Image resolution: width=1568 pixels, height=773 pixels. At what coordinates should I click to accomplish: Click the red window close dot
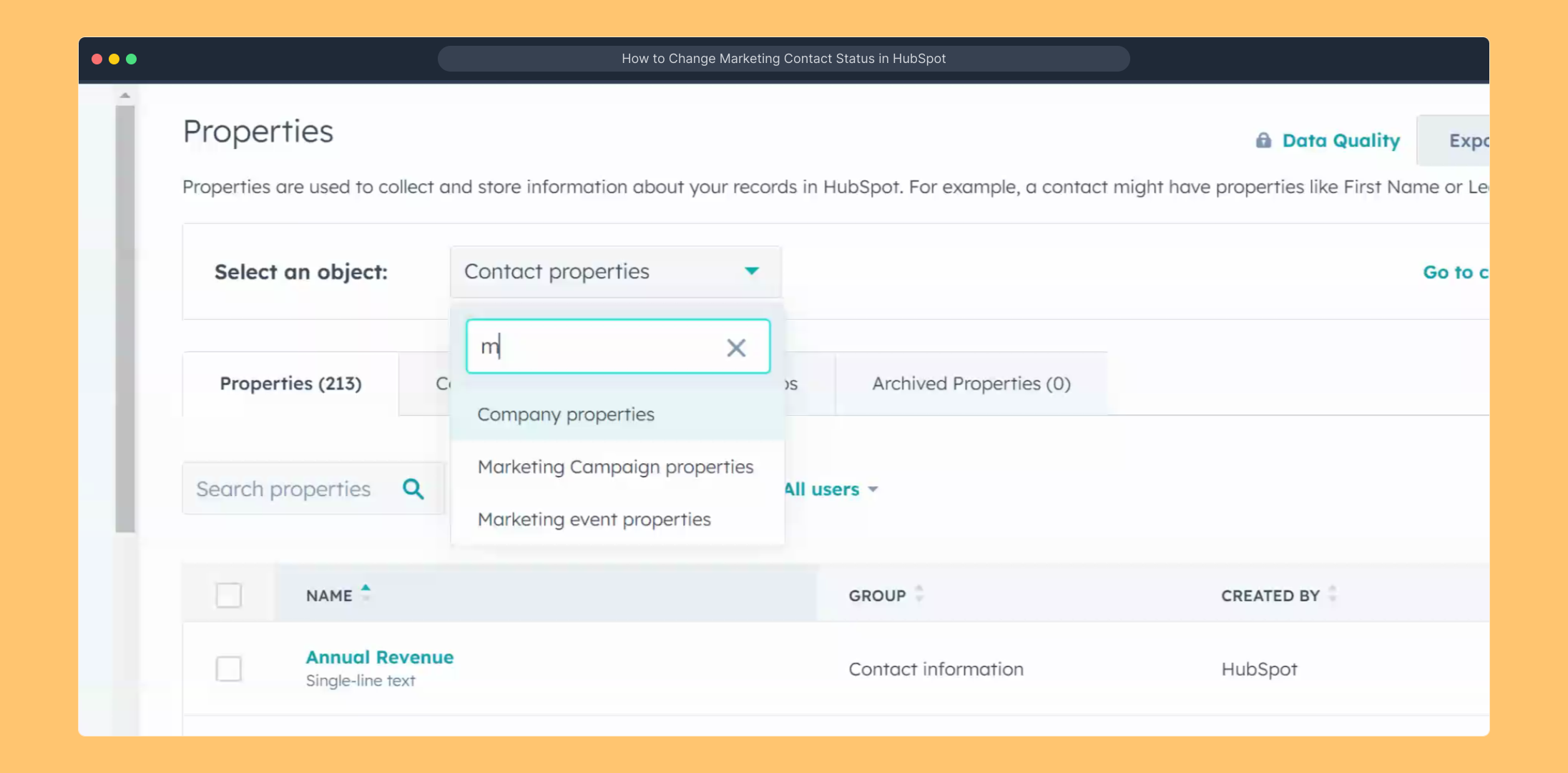click(x=97, y=59)
